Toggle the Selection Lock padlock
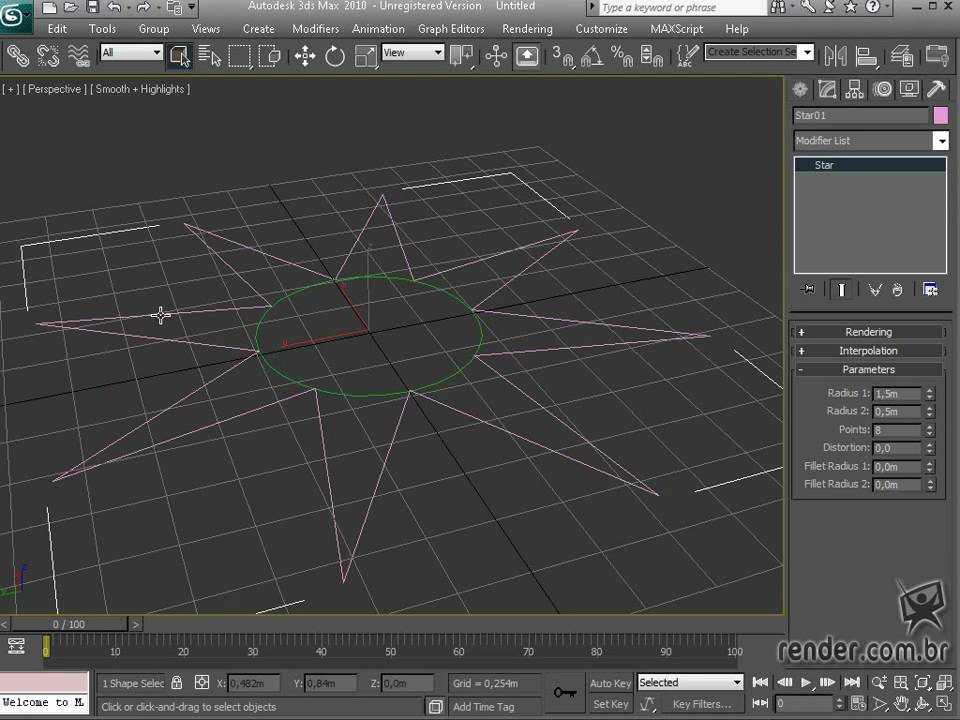Viewport: 960px width, 720px height. [177, 683]
